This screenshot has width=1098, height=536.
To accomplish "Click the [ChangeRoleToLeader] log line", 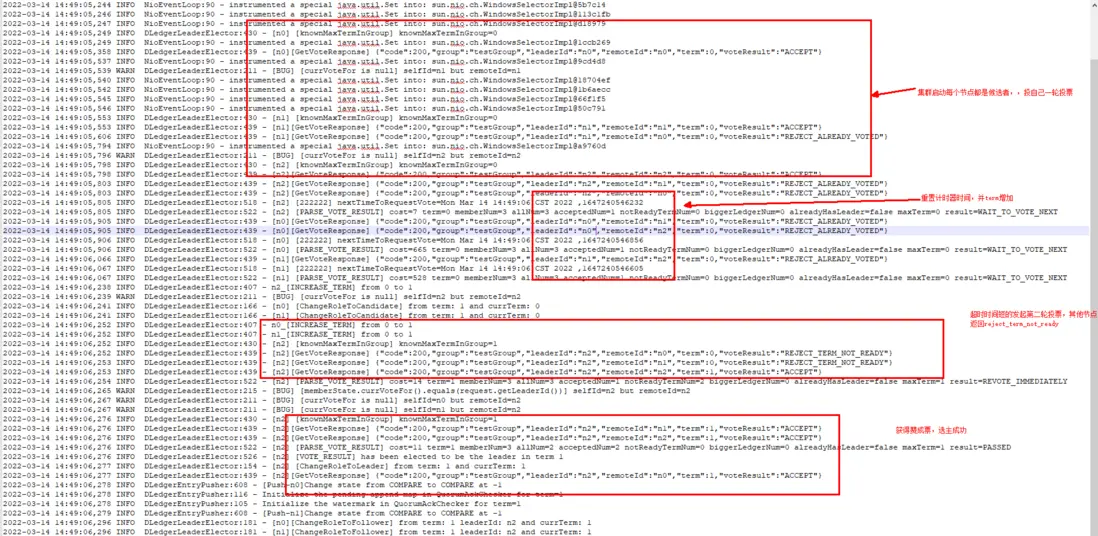I will pos(263,466).
